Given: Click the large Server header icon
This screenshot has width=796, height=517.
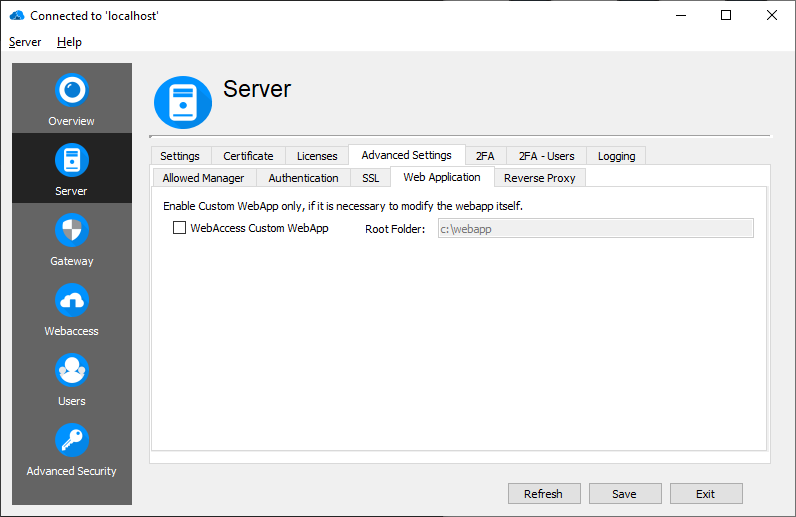Looking at the screenshot, I should point(183,103).
